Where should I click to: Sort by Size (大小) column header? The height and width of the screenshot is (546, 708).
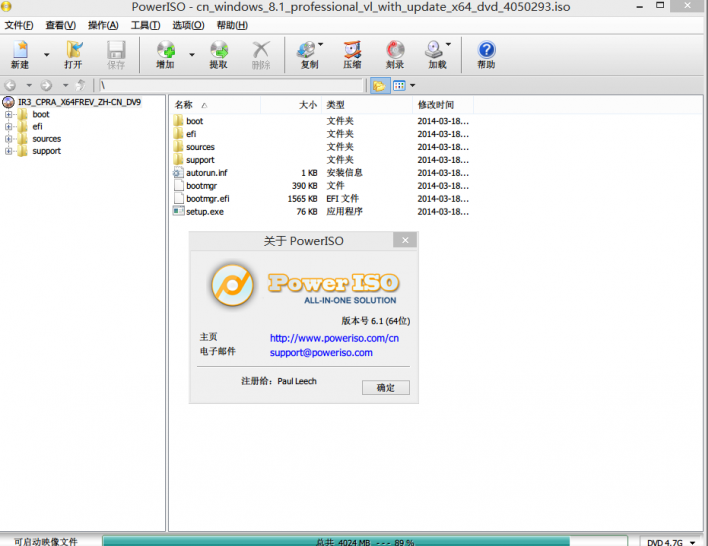291,105
